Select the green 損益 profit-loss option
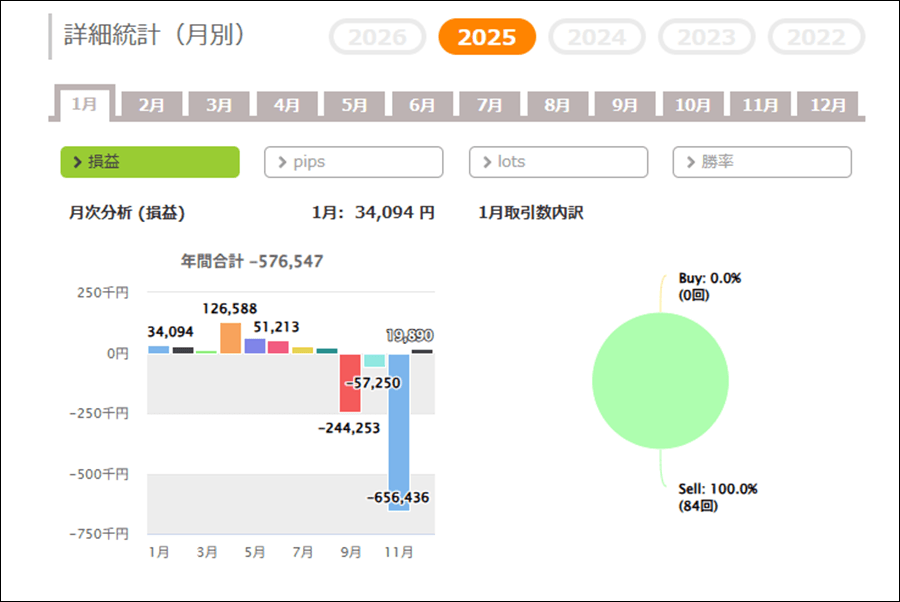This screenshot has width=900, height=602. point(150,162)
